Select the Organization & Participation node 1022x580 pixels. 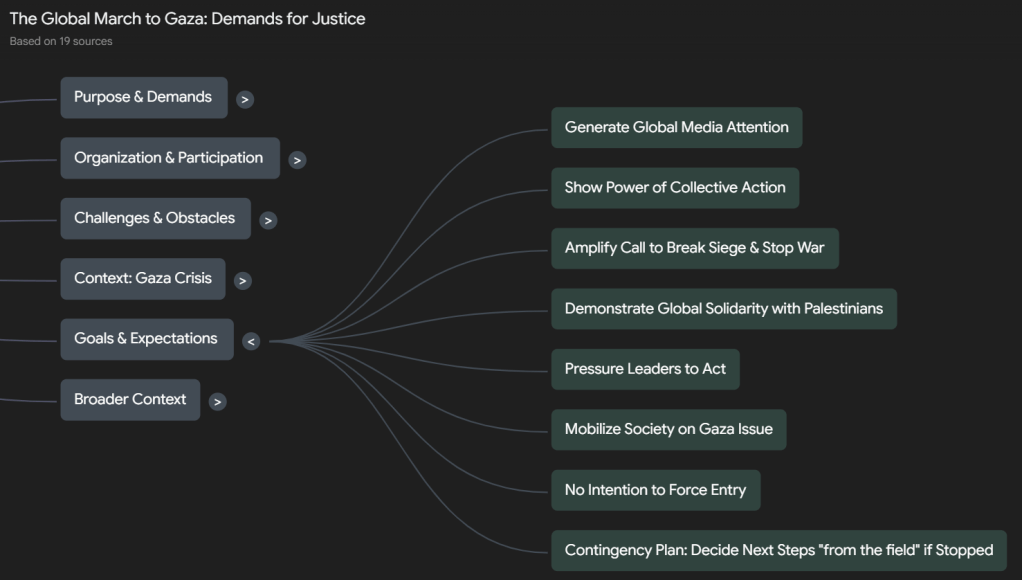coord(169,158)
